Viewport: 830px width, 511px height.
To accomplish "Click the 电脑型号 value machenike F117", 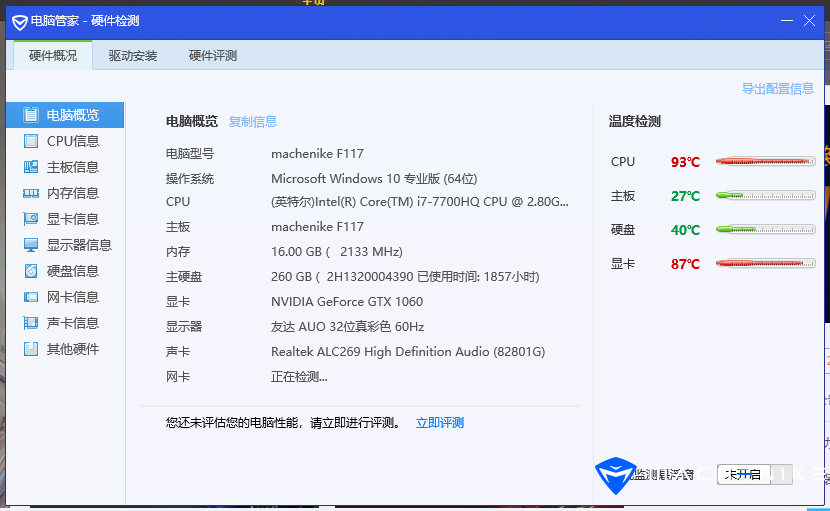I will (318, 154).
